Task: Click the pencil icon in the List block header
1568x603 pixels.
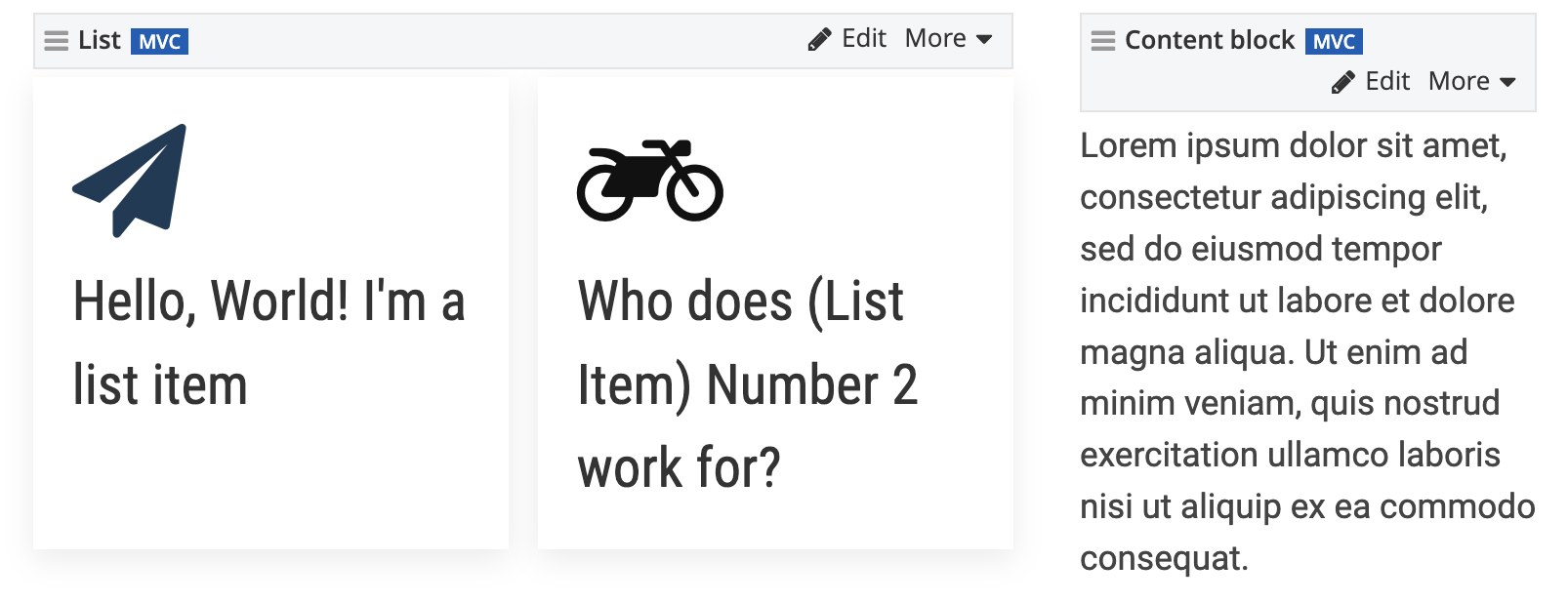Action: [x=819, y=38]
